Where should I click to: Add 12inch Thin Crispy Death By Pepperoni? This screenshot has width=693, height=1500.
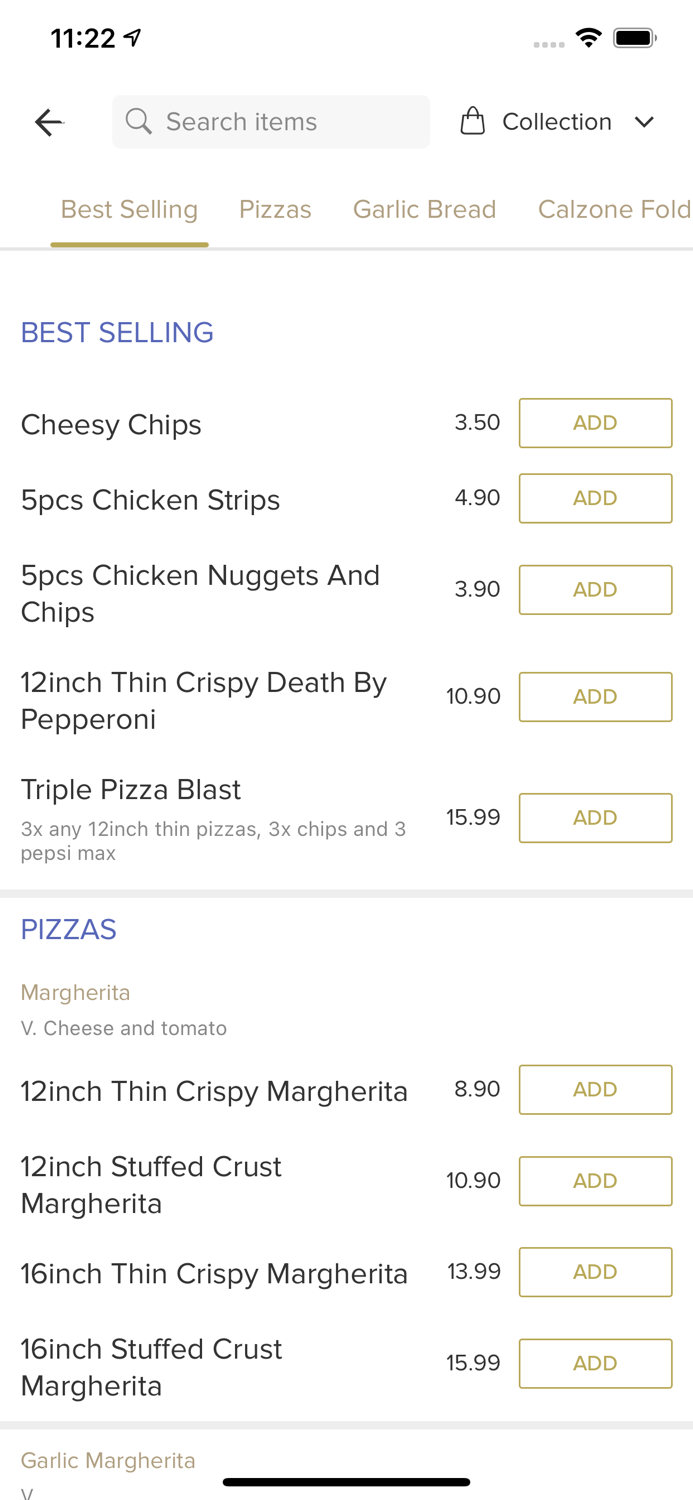pyautogui.click(x=595, y=697)
